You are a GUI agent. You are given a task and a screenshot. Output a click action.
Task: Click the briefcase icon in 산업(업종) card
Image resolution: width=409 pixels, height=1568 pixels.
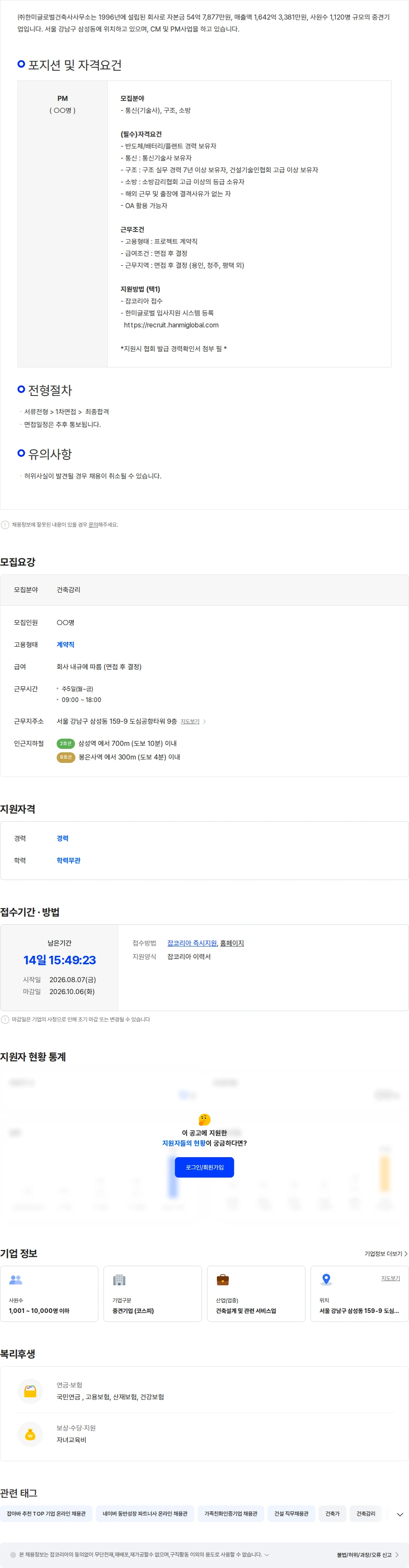tap(223, 1279)
